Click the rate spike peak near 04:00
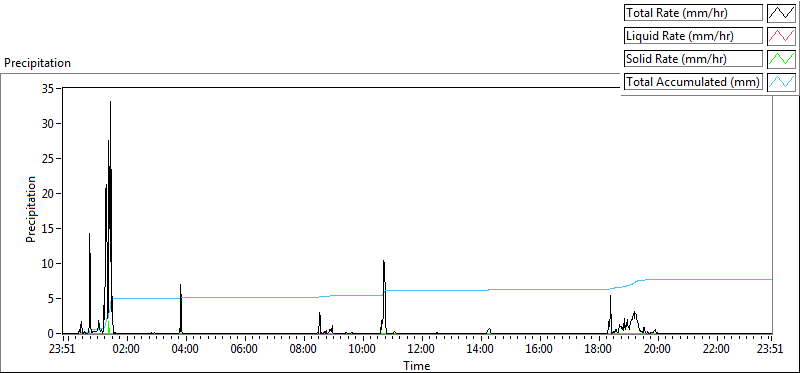Viewport: 800px width, 373px height. pyautogui.click(x=181, y=285)
